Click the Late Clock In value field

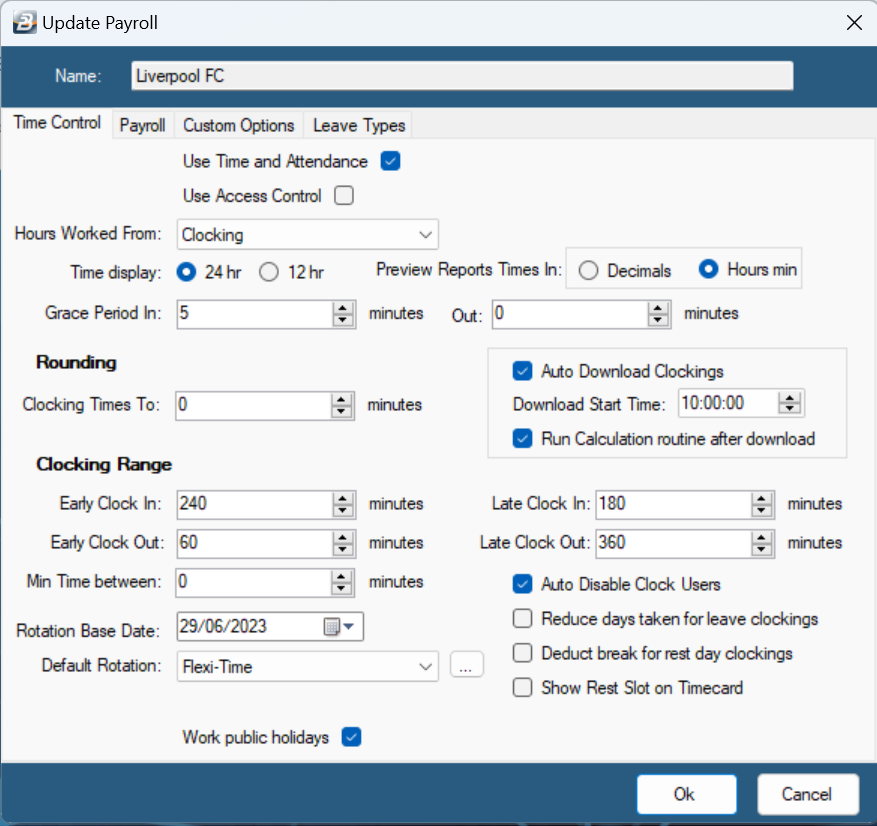point(673,505)
